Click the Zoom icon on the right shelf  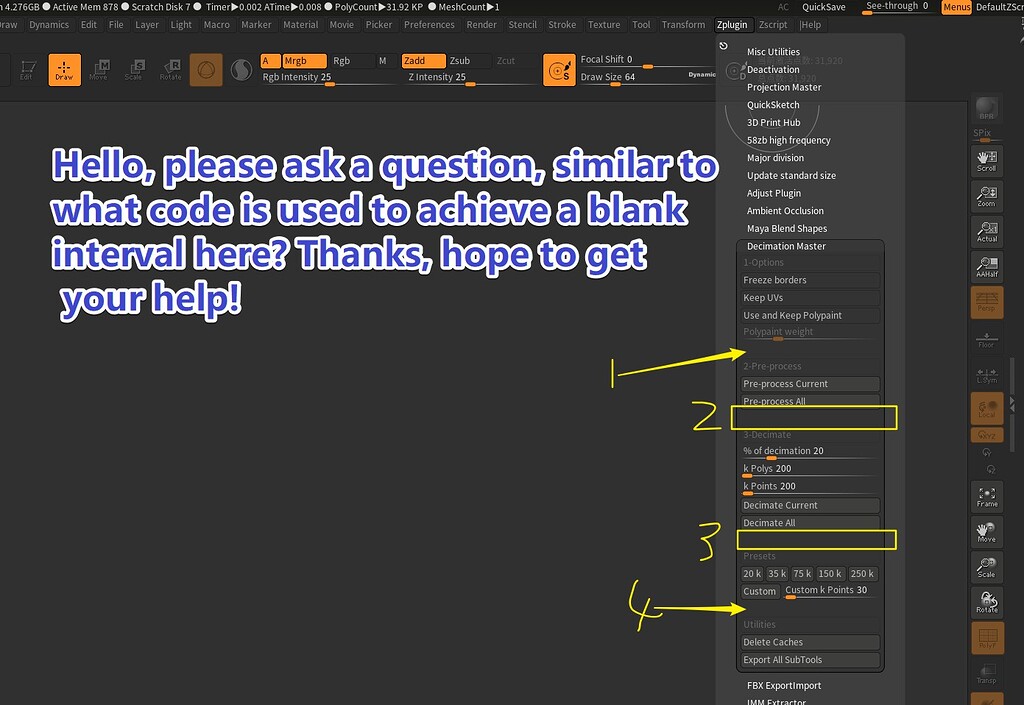986,194
